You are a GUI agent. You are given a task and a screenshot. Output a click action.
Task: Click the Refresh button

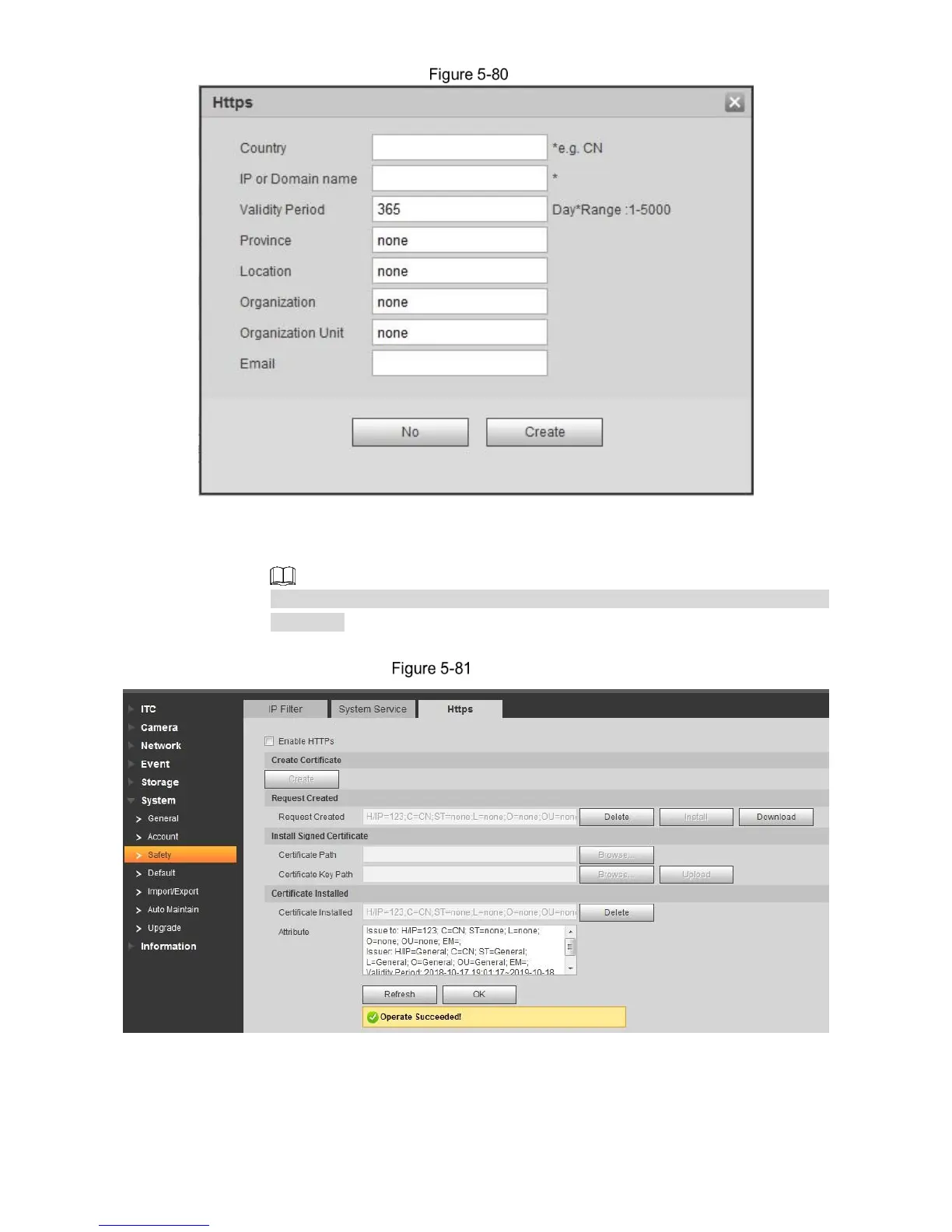(400, 994)
